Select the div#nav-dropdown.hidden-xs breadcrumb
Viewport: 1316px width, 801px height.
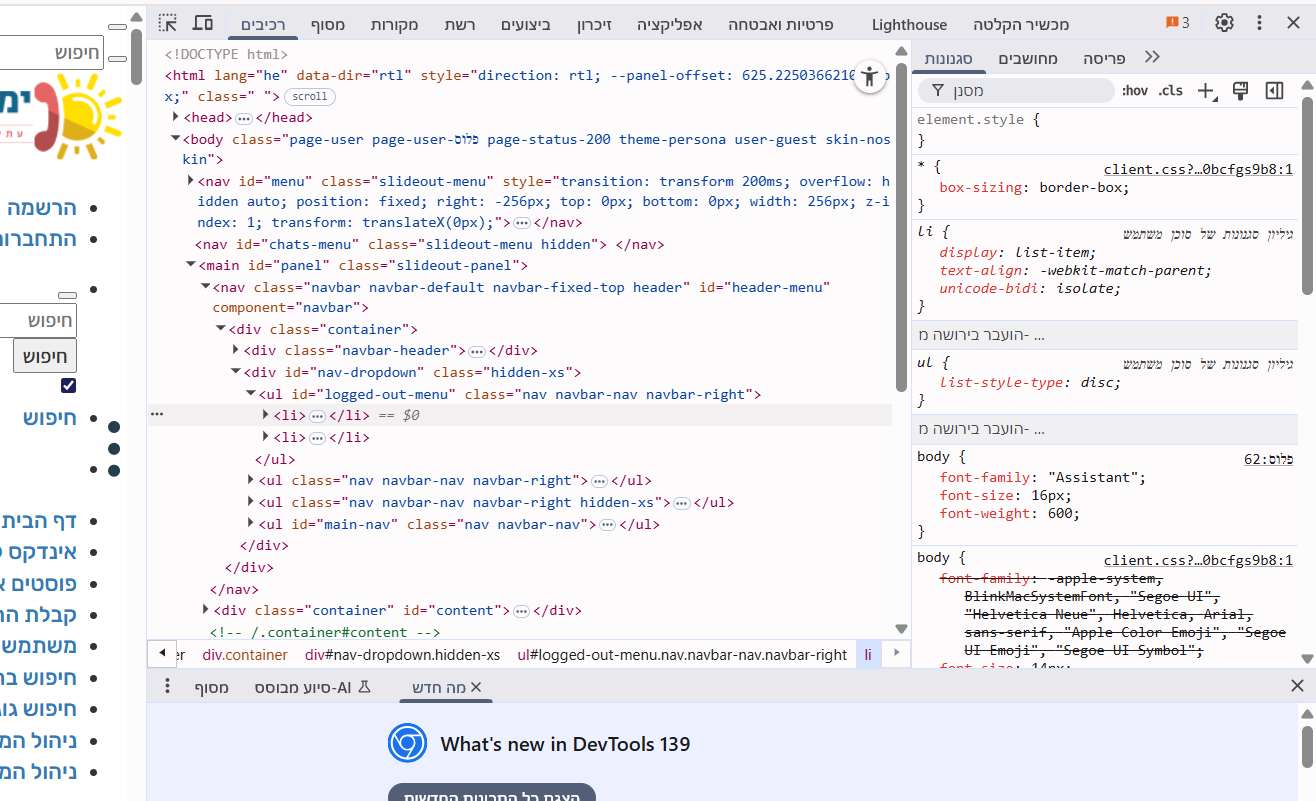[x=403, y=655]
